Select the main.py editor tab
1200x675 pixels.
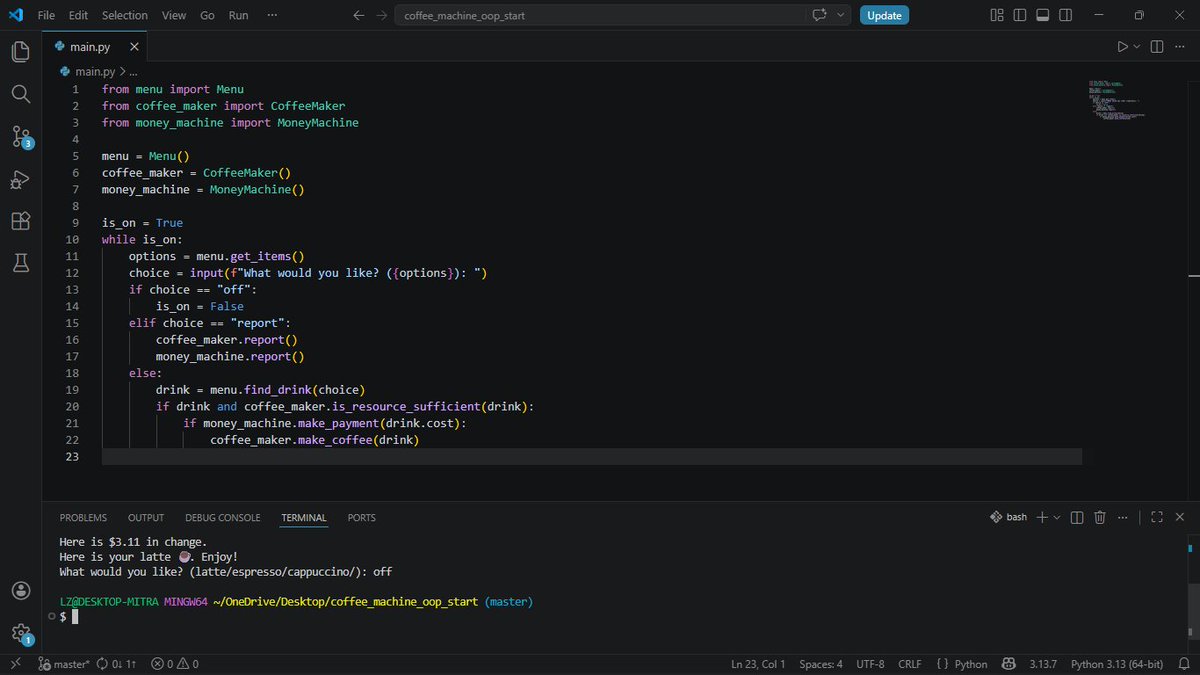(x=95, y=47)
